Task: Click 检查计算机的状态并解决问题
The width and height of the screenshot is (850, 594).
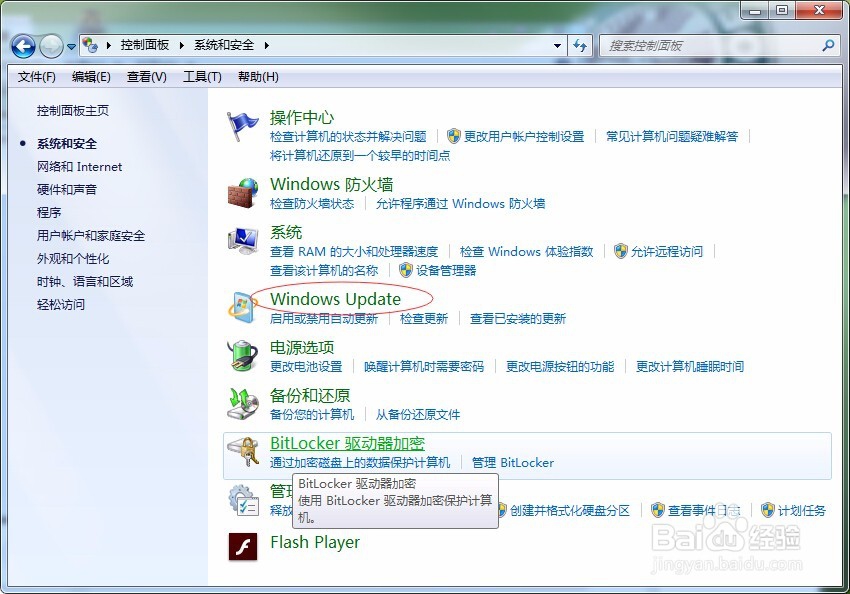Action: pyautogui.click(x=348, y=136)
